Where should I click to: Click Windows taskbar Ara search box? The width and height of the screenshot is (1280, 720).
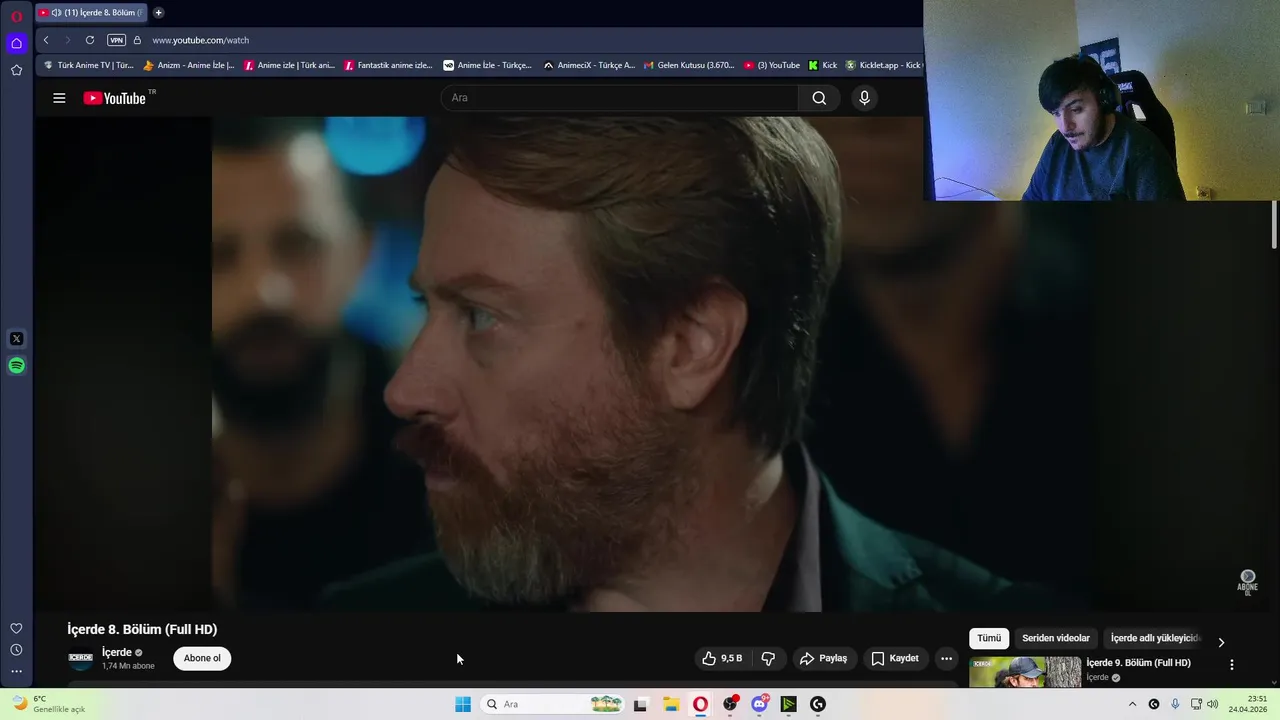click(x=551, y=704)
